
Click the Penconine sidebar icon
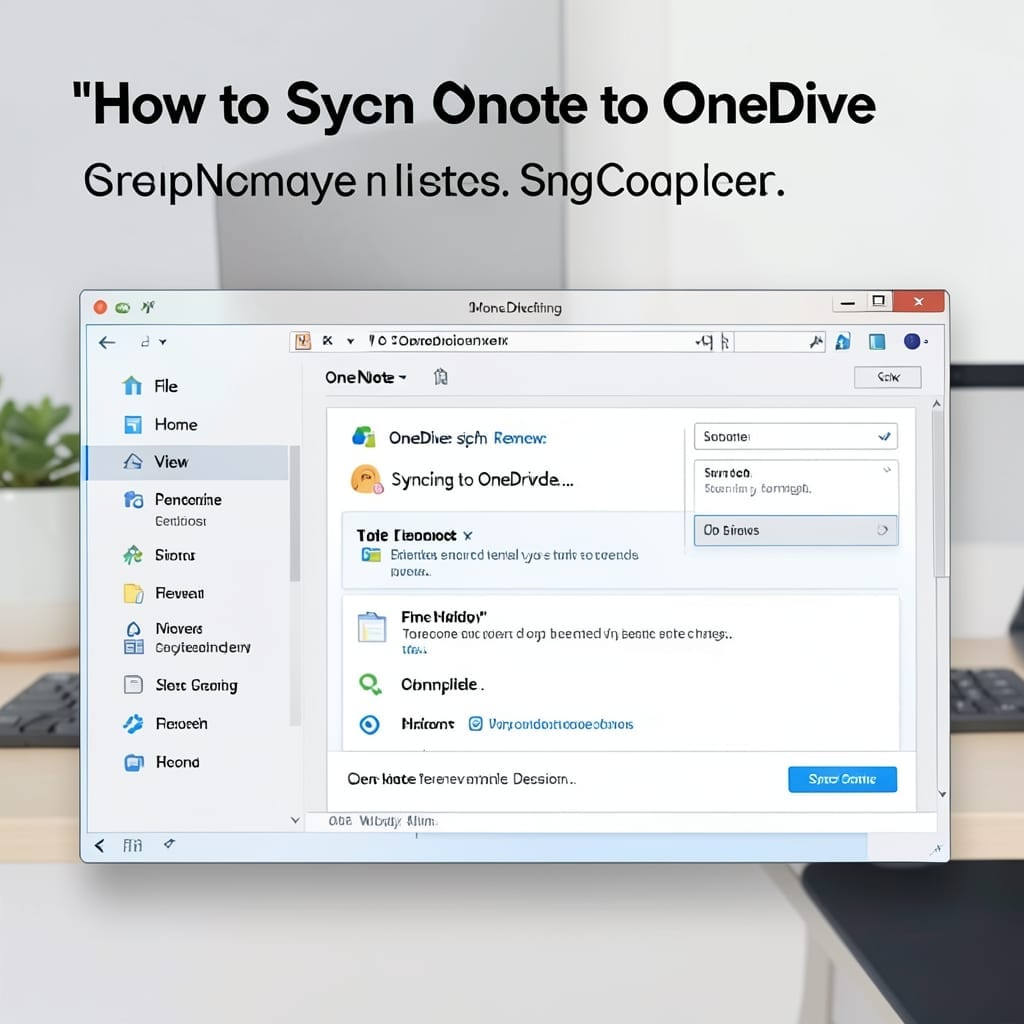(x=133, y=500)
